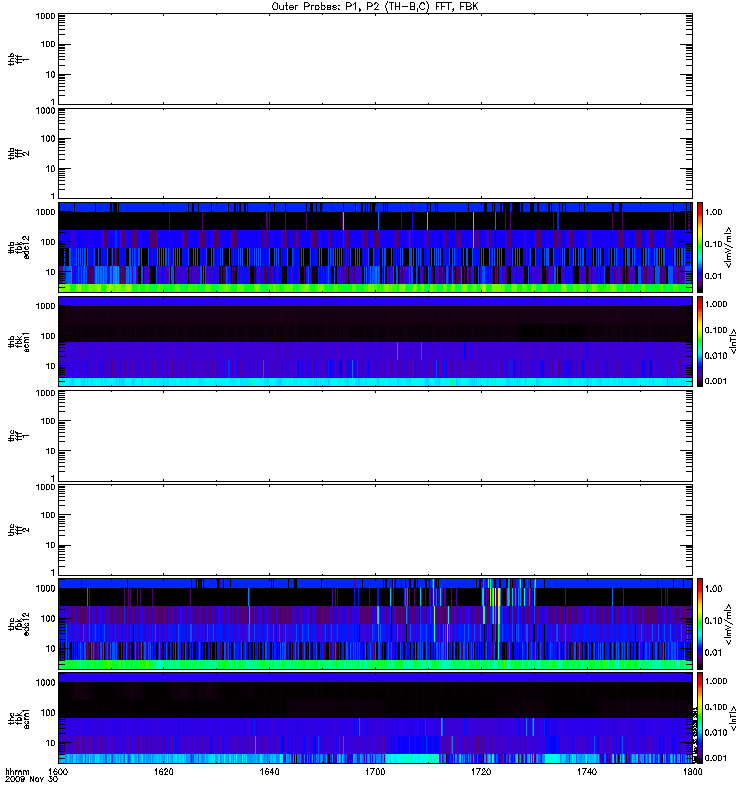Click the "0.10" label on thb edc12 color bar
This screenshot has height=800, width=750.
click(x=714, y=244)
